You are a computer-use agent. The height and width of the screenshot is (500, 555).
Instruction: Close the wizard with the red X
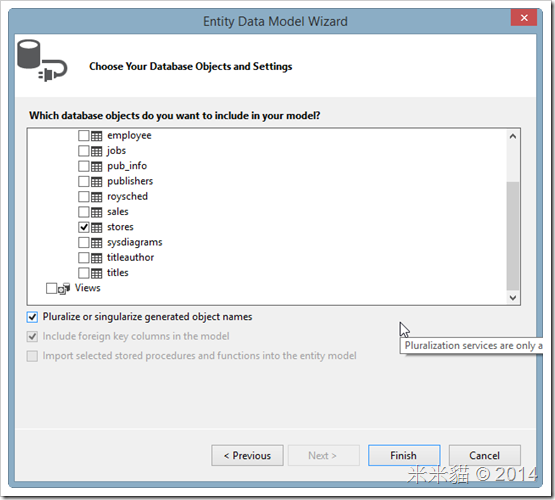[524, 18]
